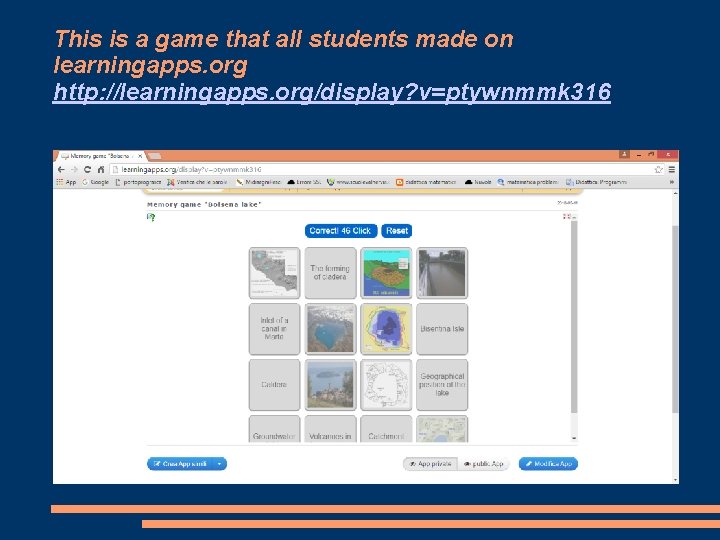Show more bookmarks with double chevron
This screenshot has height=540, width=720.
click(x=671, y=182)
